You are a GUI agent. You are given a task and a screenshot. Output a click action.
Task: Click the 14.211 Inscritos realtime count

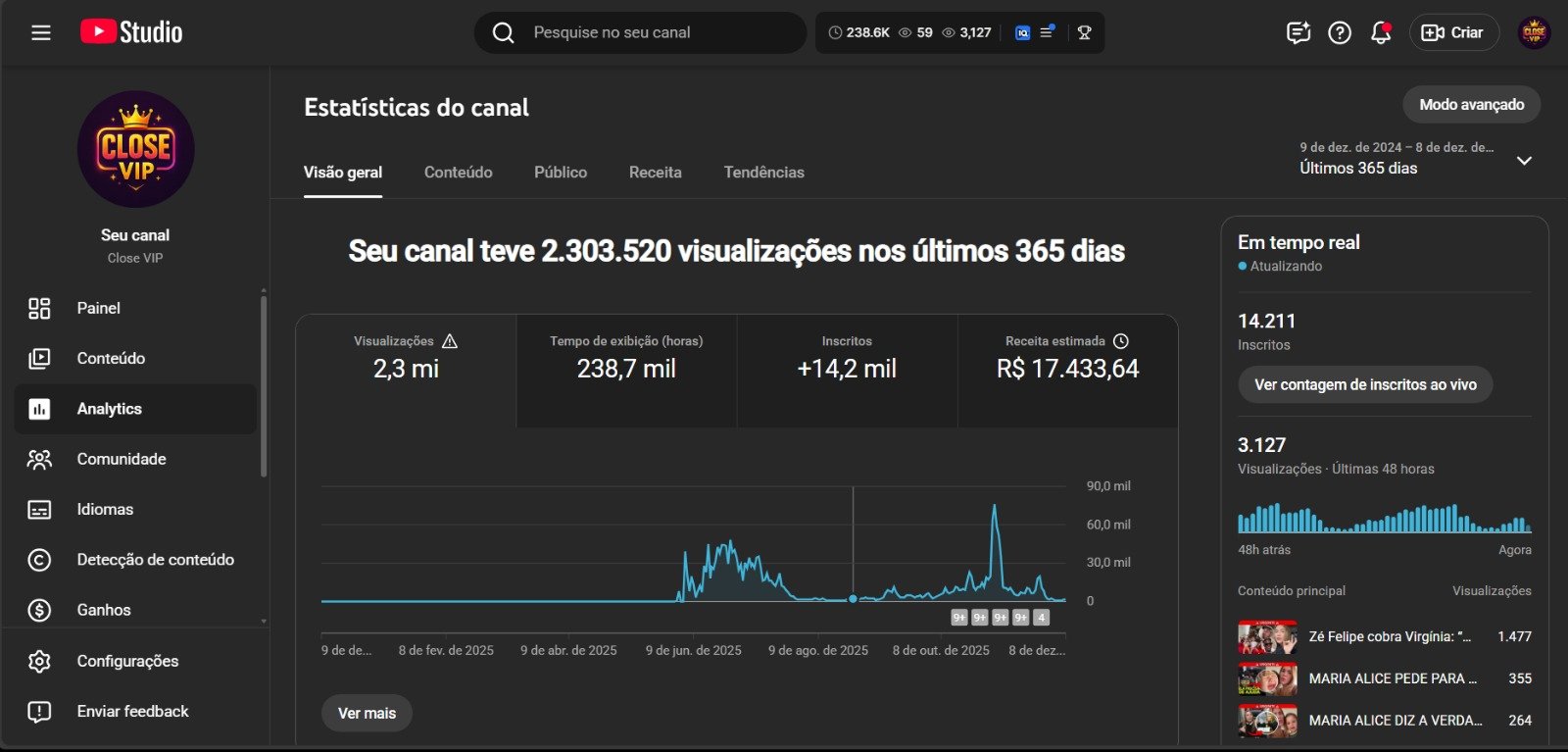click(x=1267, y=322)
